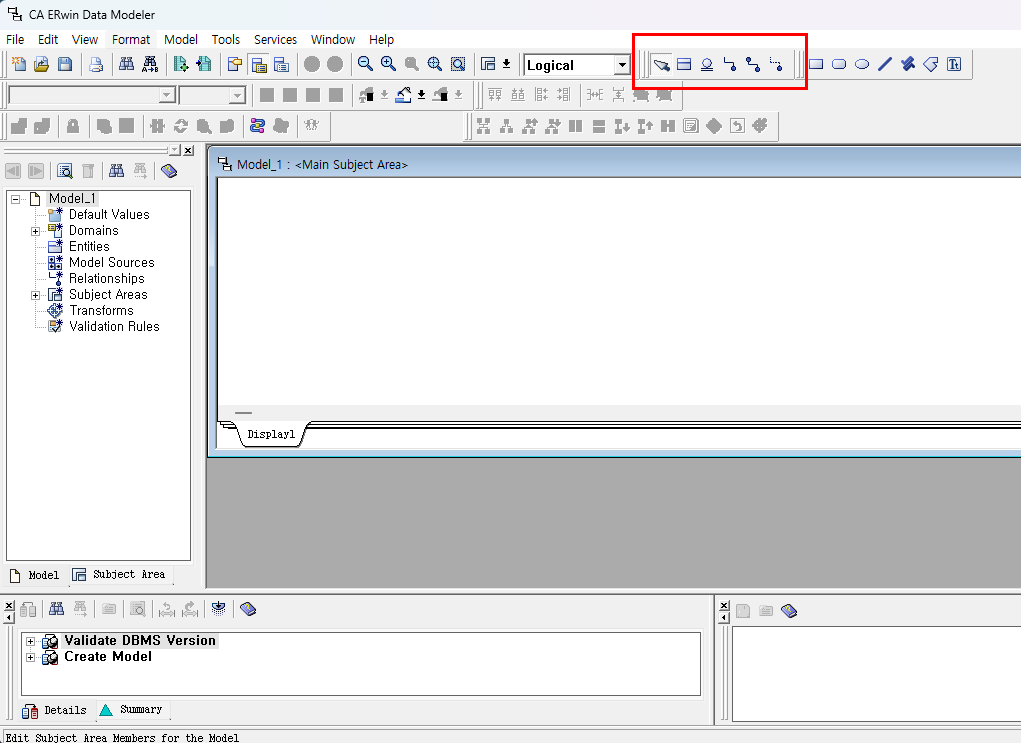Click the Find binoculars icon in main toolbar
The width and height of the screenshot is (1021, 743).
click(x=126, y=64)
